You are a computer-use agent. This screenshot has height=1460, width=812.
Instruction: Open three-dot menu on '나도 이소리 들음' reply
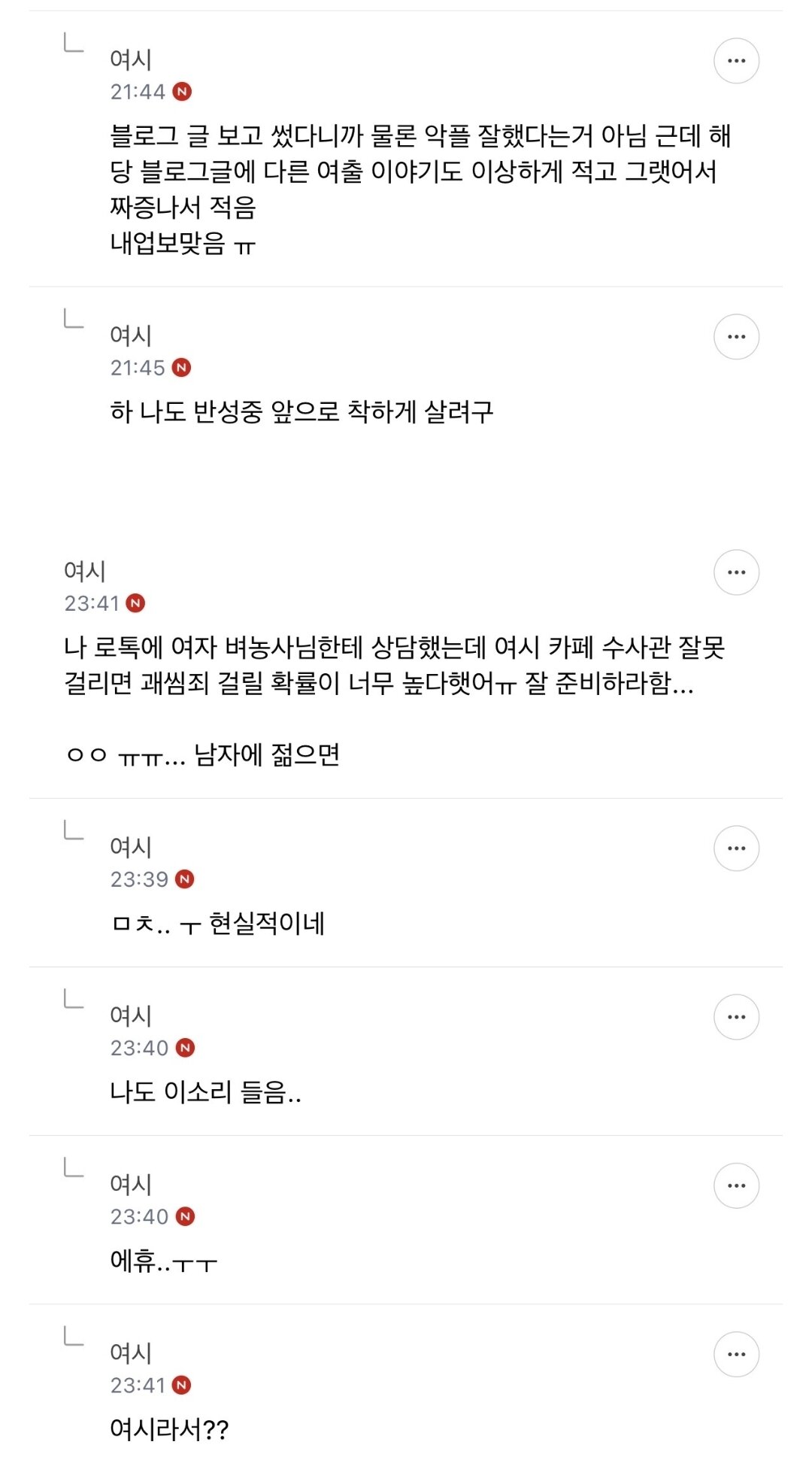coord(736,1017)
